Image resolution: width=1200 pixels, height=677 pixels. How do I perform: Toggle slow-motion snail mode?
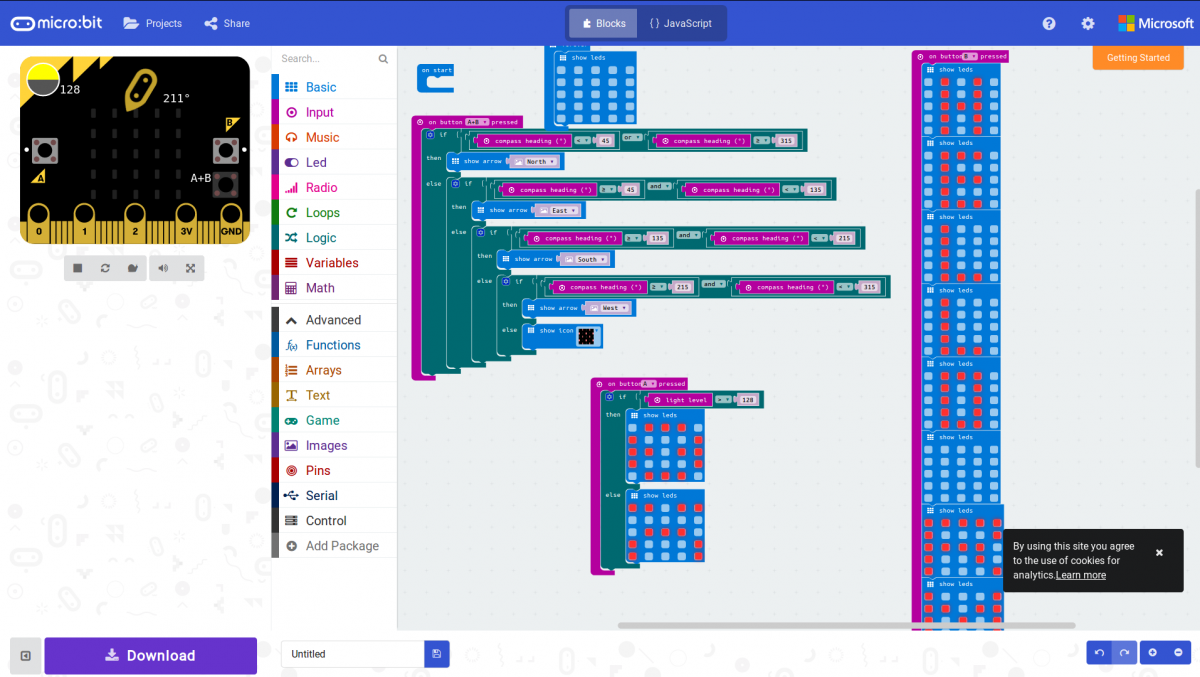pyautogui.click(x=131, y=268)
